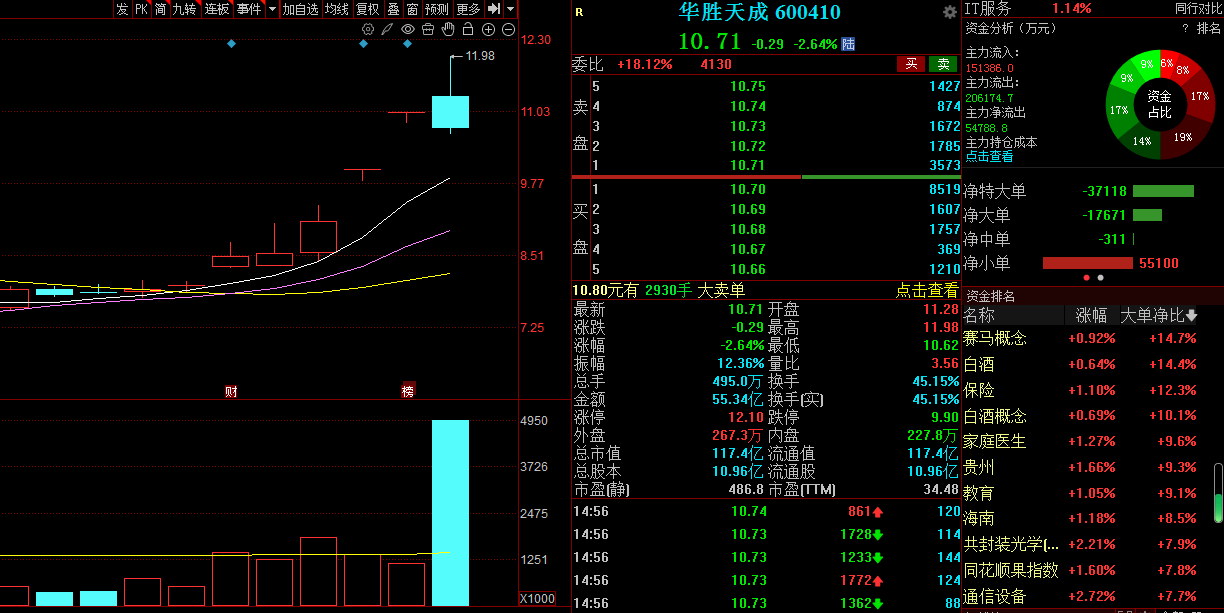Open the 复权 adjustment option
The image size is (1224, 613).
tap(367, 9)
